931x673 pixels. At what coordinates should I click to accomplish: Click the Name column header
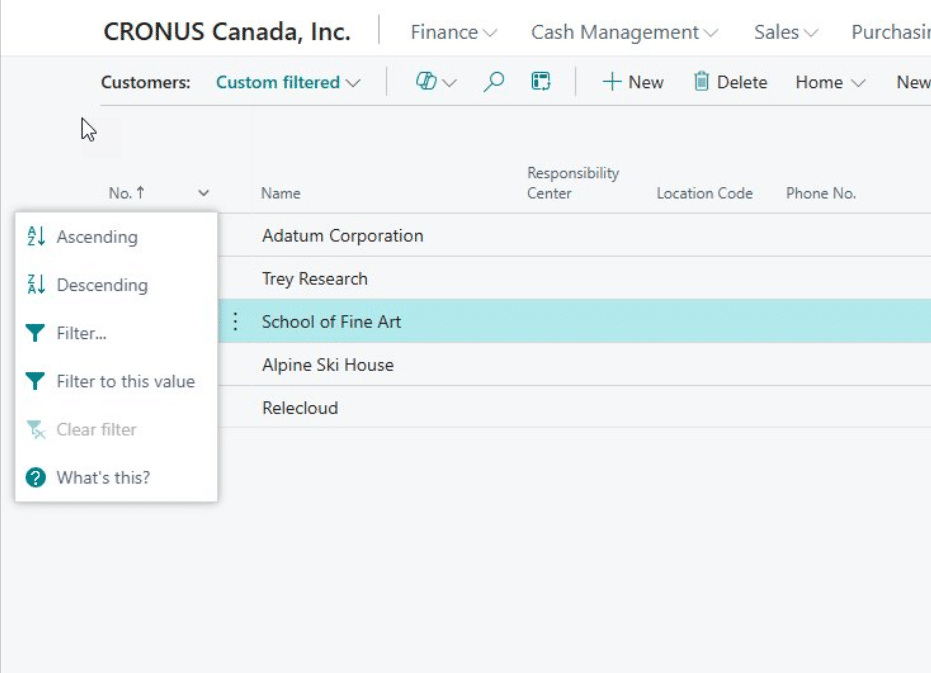(x=281, y=193)
